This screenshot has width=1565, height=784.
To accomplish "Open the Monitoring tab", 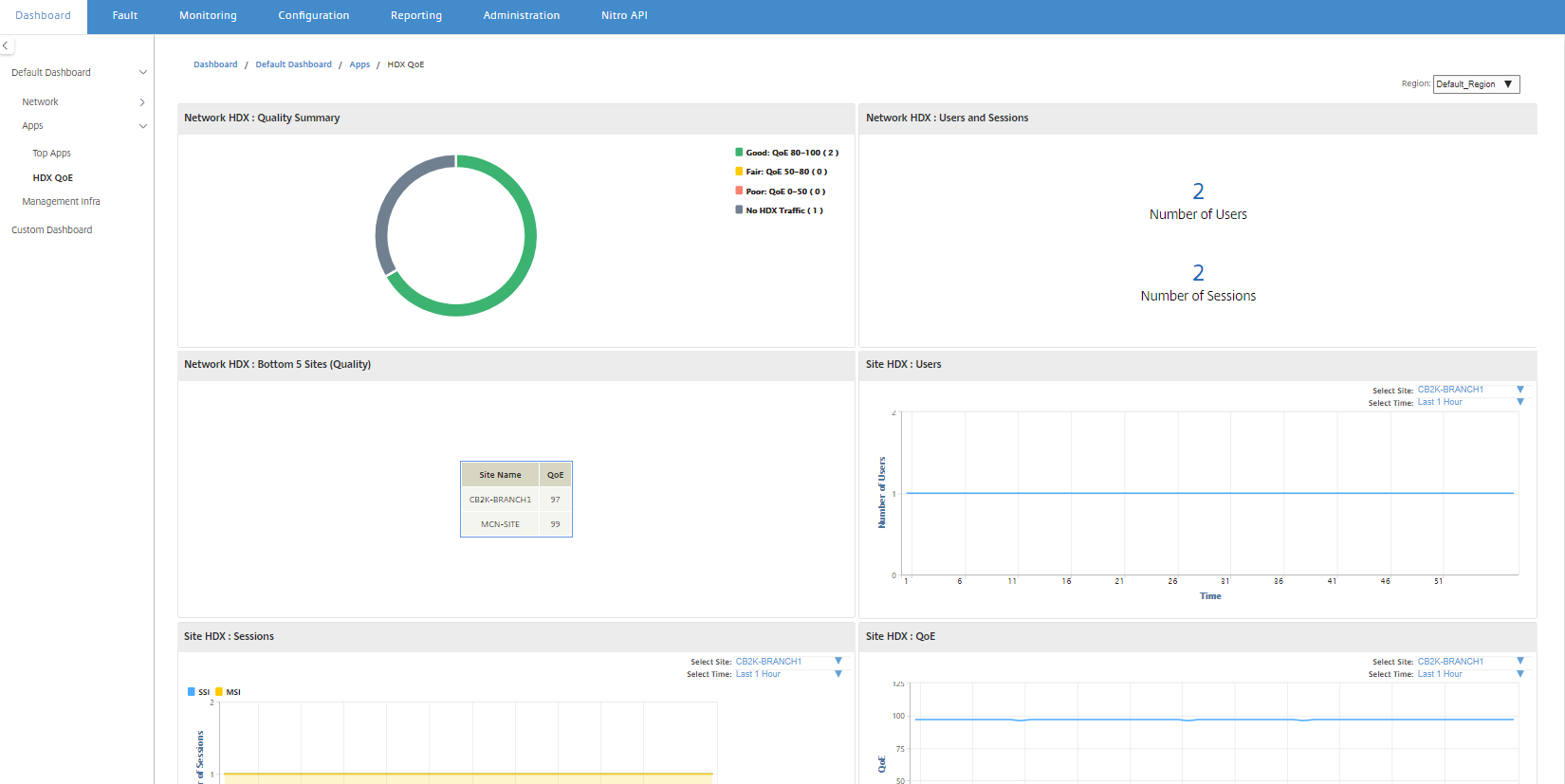I will (208, 16).
